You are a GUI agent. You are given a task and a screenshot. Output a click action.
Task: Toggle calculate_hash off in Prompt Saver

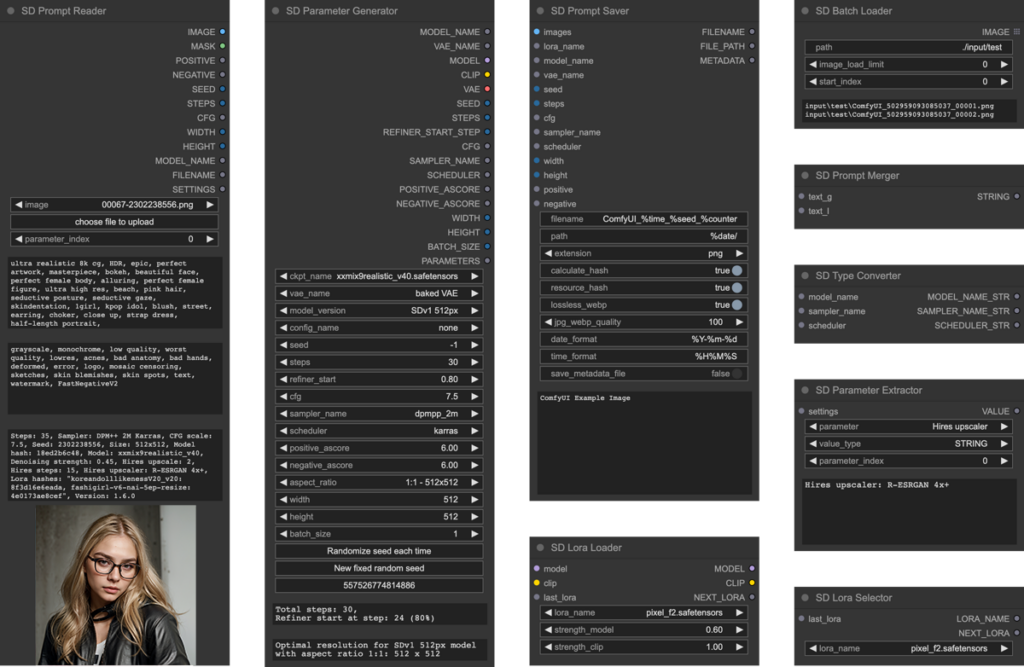tap(736, 270)
